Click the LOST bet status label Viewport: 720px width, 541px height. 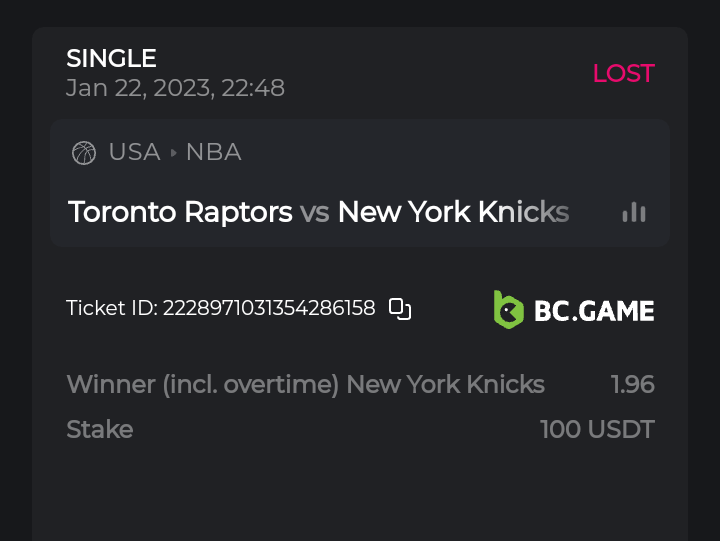[623, 73]
